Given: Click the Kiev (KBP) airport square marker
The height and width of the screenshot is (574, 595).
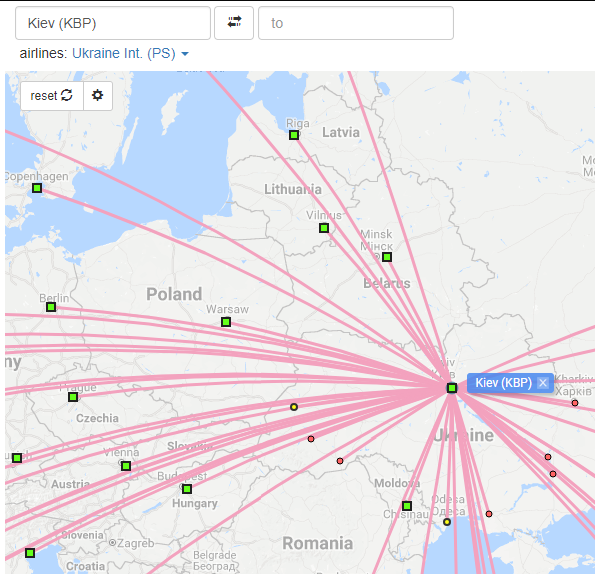Looking at the screenshot, I should click(x=452, y=388).
